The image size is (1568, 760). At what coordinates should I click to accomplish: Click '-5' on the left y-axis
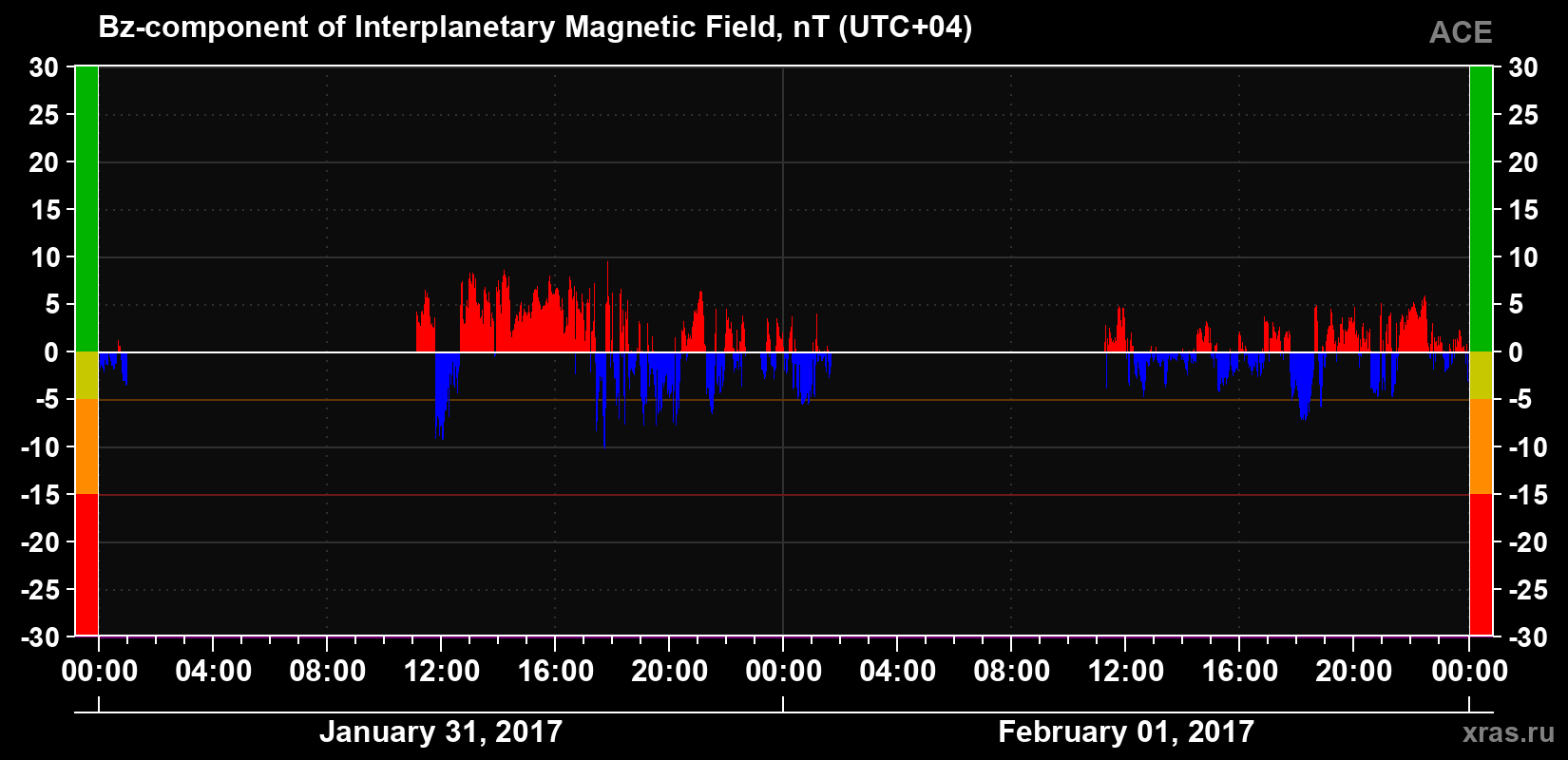coord(47,400)
